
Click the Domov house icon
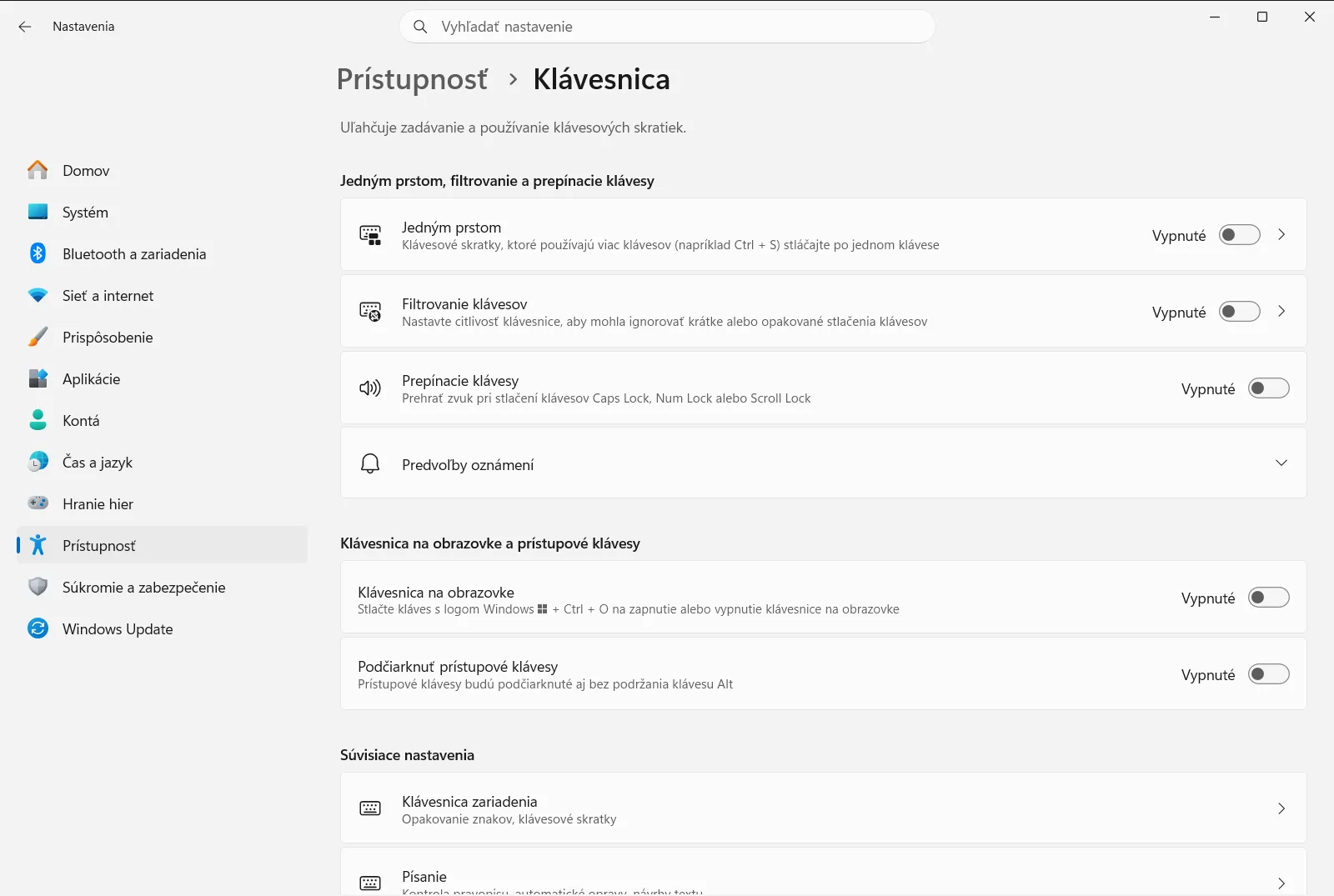[x=38, y=170]
